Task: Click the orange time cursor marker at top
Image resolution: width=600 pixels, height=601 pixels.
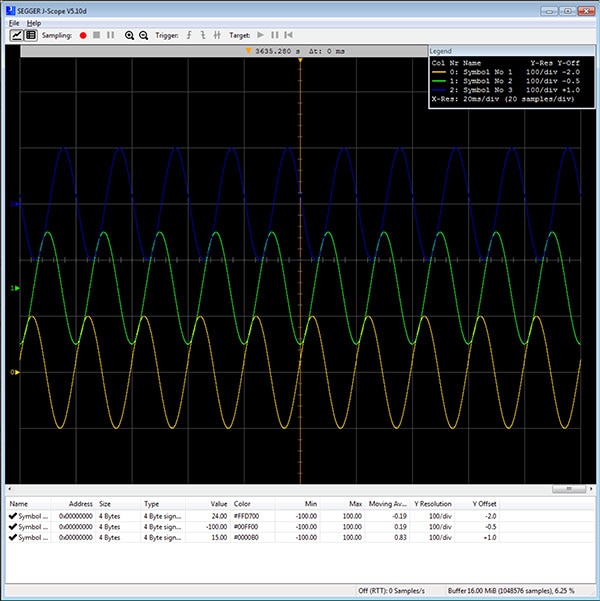Action: tap(248, 51)
